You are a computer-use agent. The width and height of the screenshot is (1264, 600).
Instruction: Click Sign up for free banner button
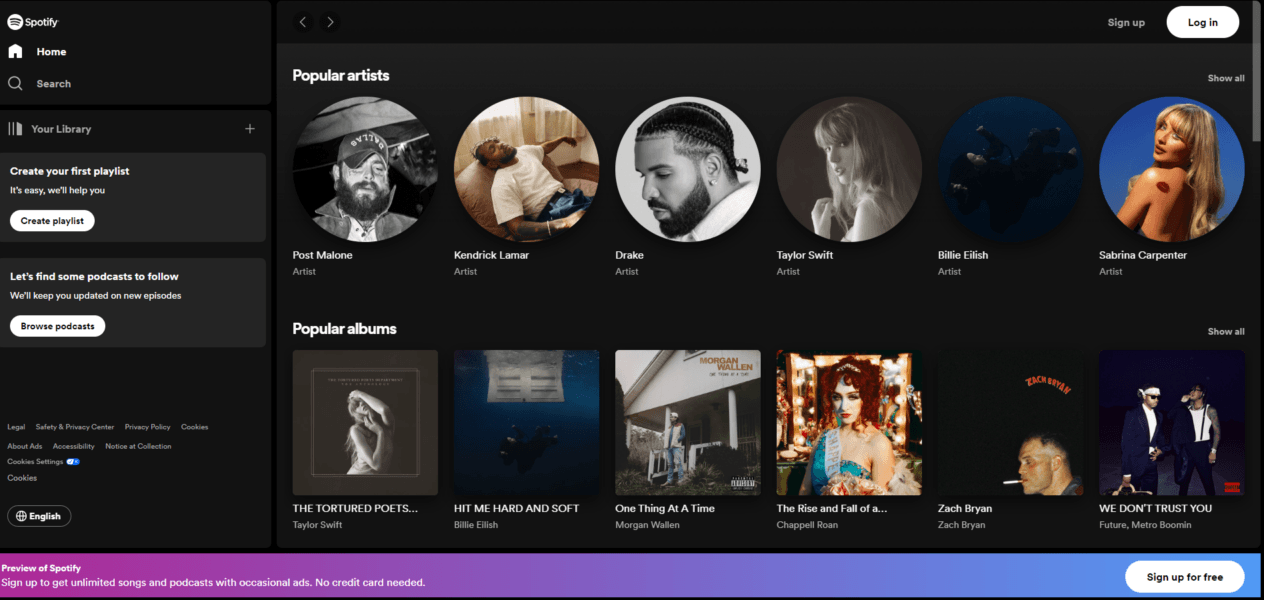1184,576
